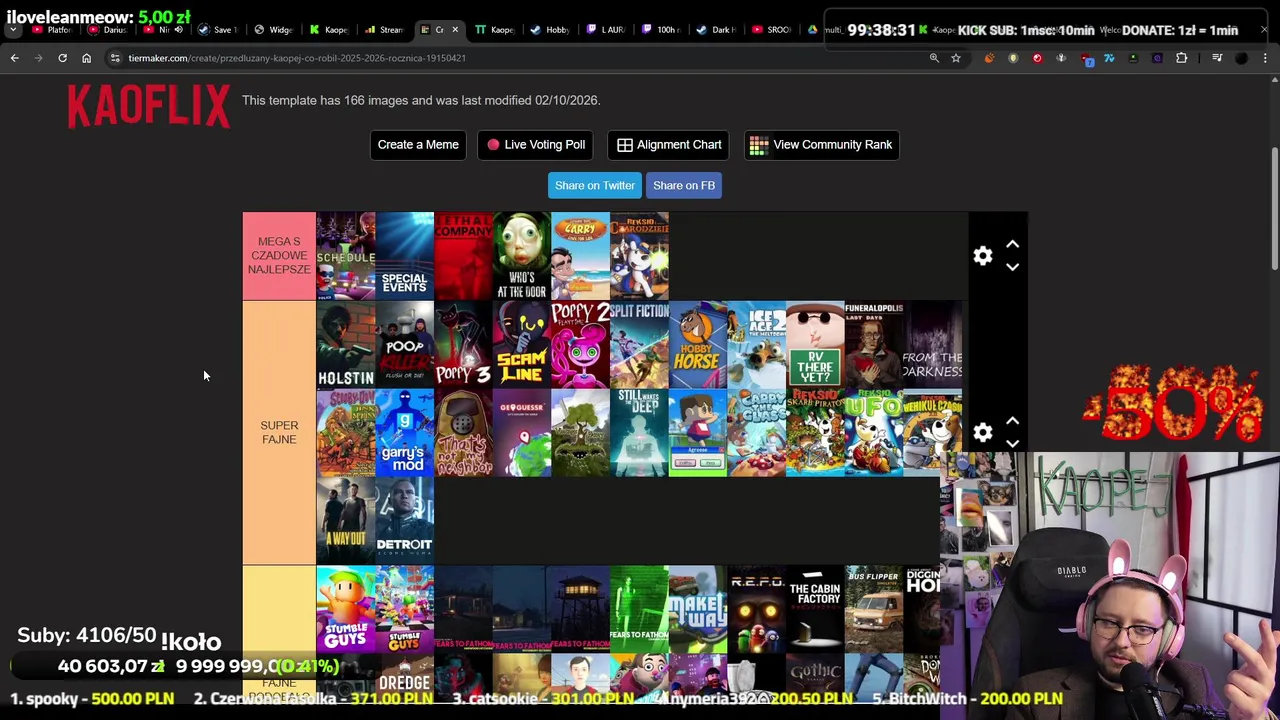Screen dimensions: 1280x720
Task: Reload the tiermaker page
Action: click(62, 58)
